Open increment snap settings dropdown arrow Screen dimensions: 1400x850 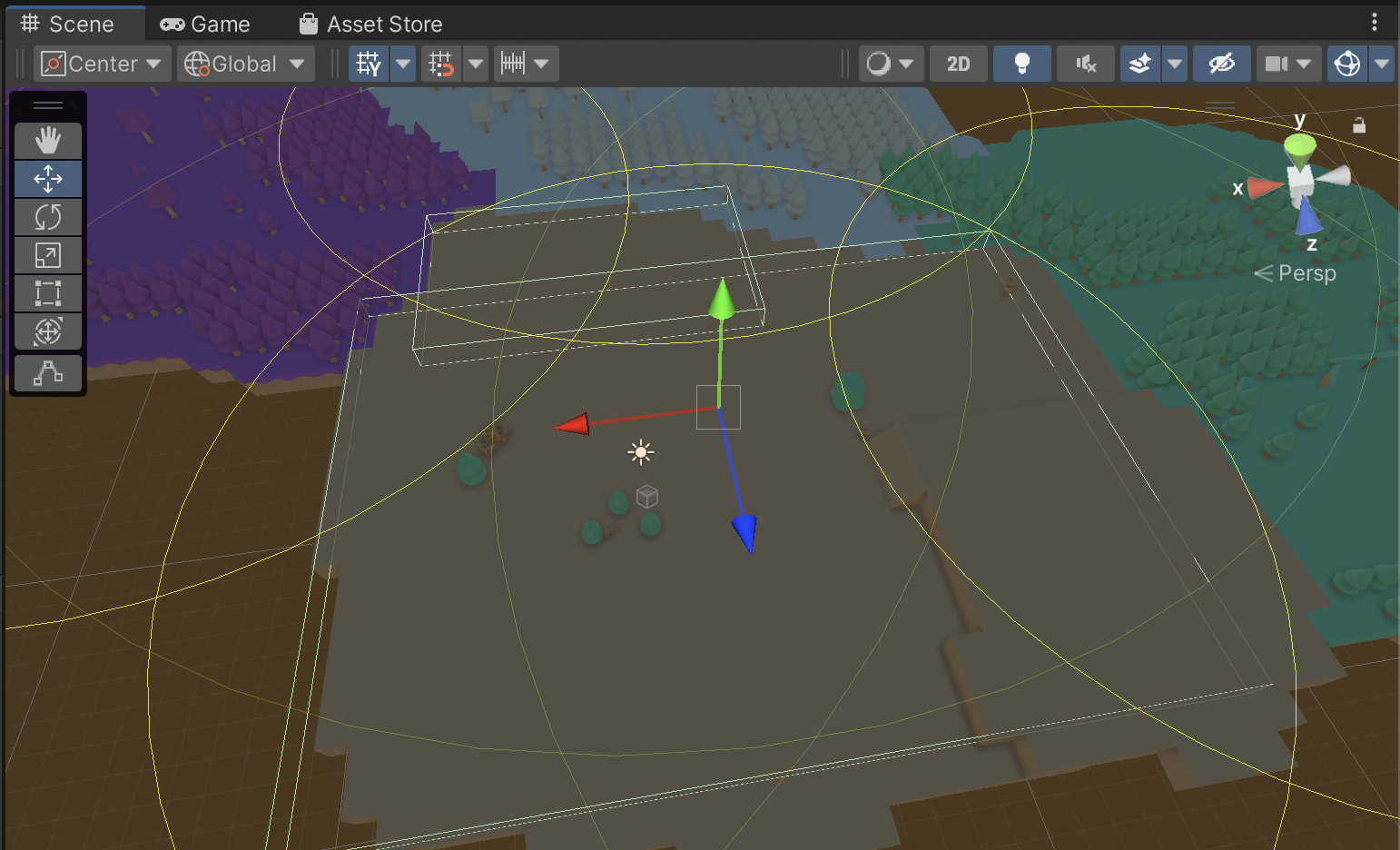[542, 64]
